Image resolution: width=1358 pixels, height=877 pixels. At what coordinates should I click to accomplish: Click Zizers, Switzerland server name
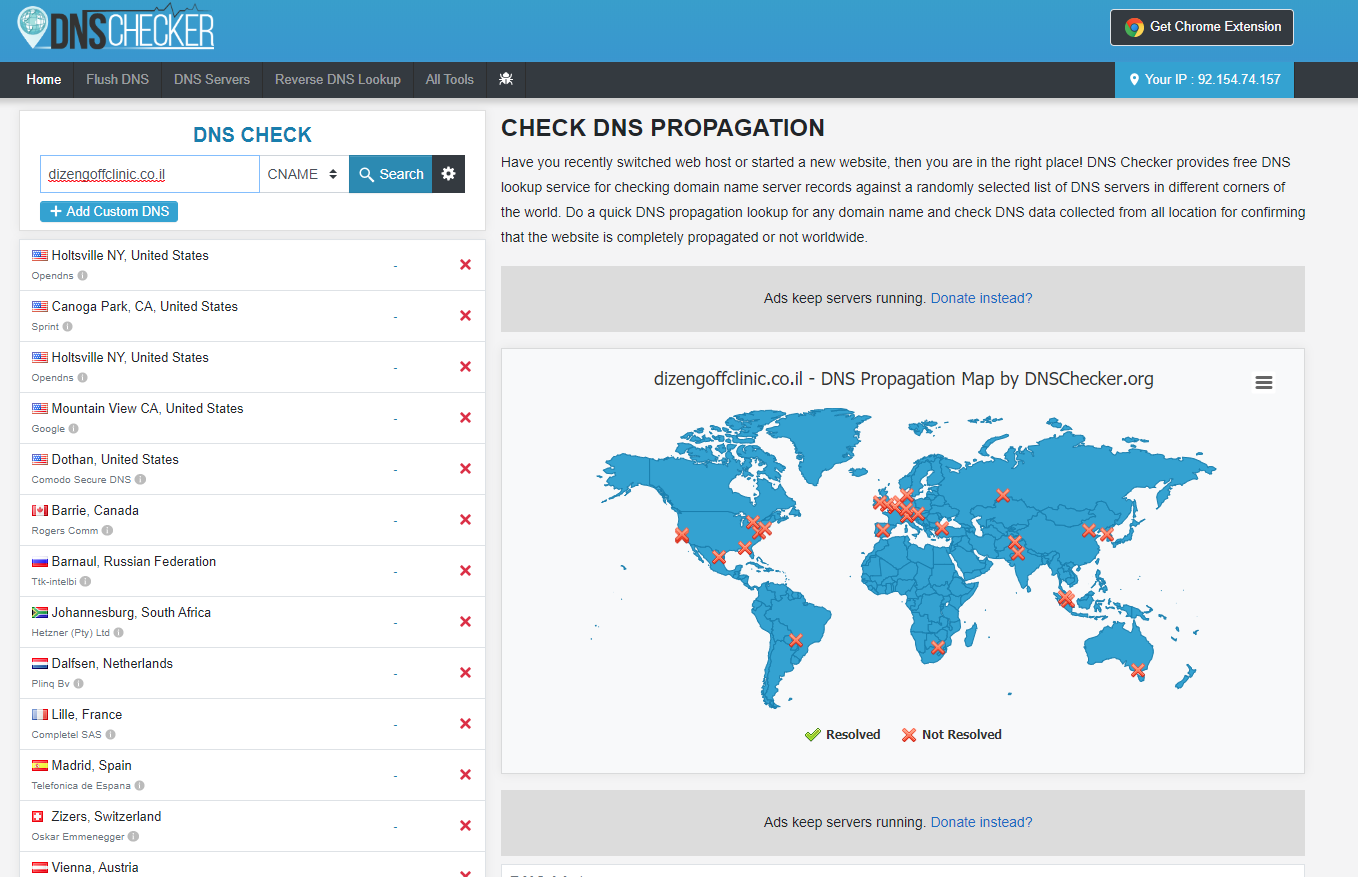pos(106,817)
